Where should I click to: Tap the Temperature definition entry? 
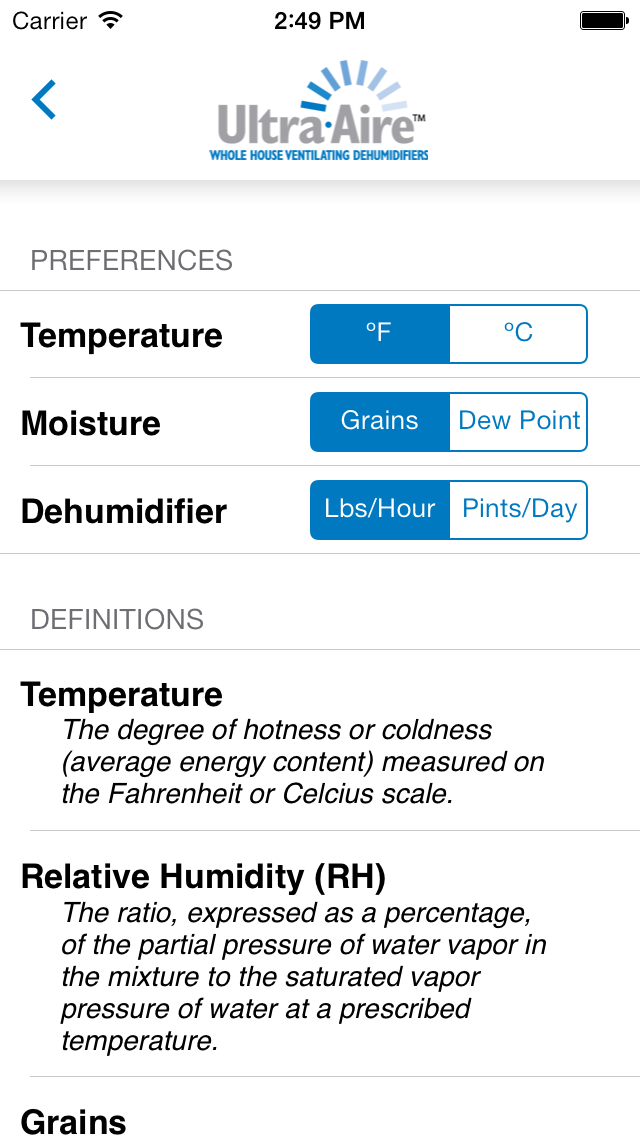click(x=320, y=740)
